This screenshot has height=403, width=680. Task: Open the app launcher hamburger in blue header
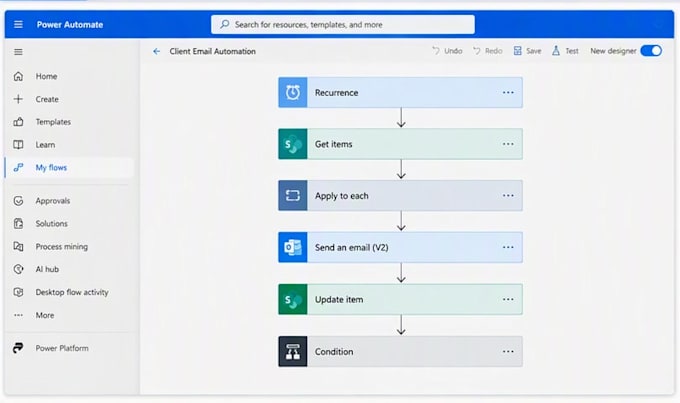[x=18, y=25]
